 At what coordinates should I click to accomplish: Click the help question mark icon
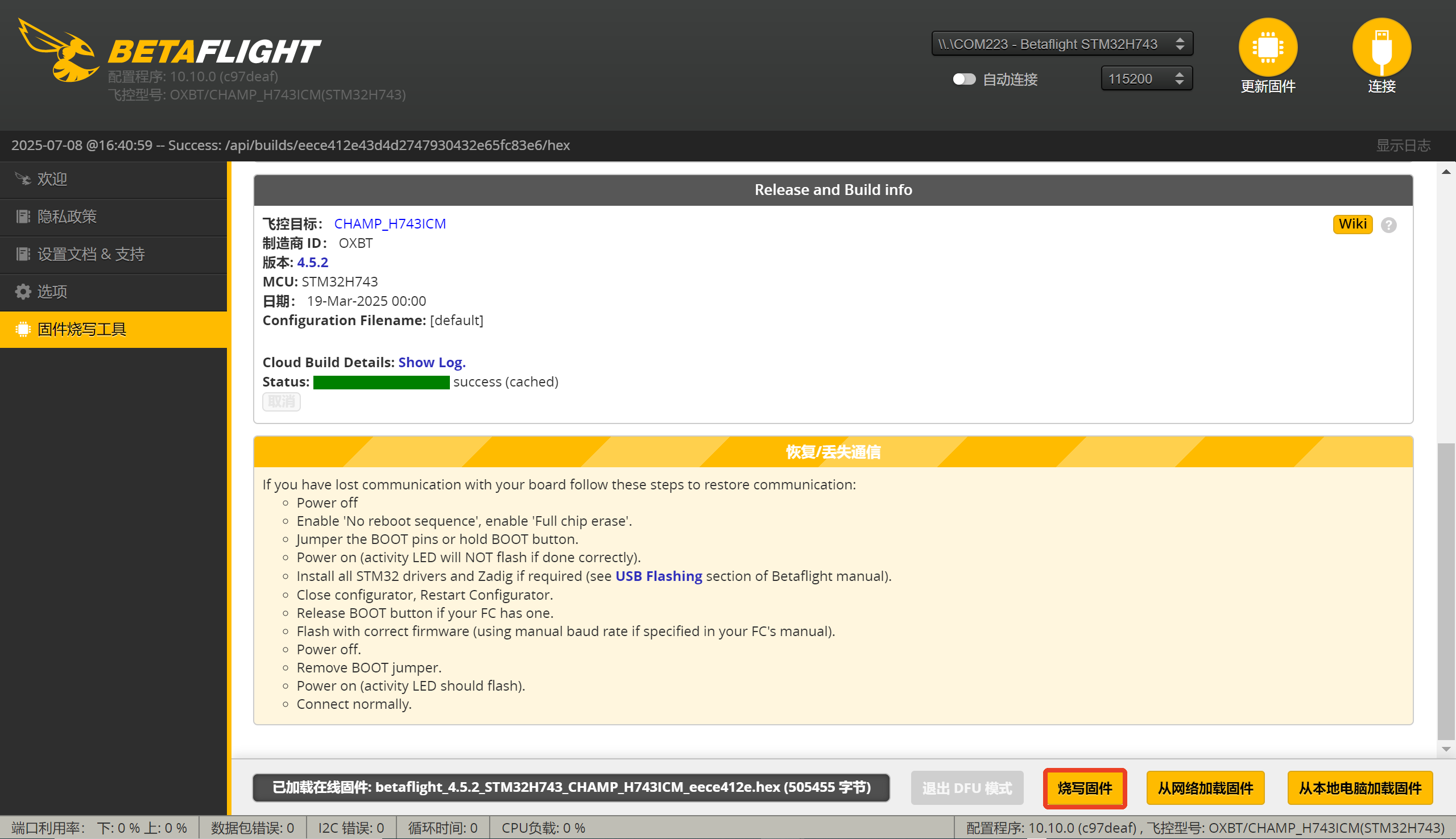point(1388,225)
